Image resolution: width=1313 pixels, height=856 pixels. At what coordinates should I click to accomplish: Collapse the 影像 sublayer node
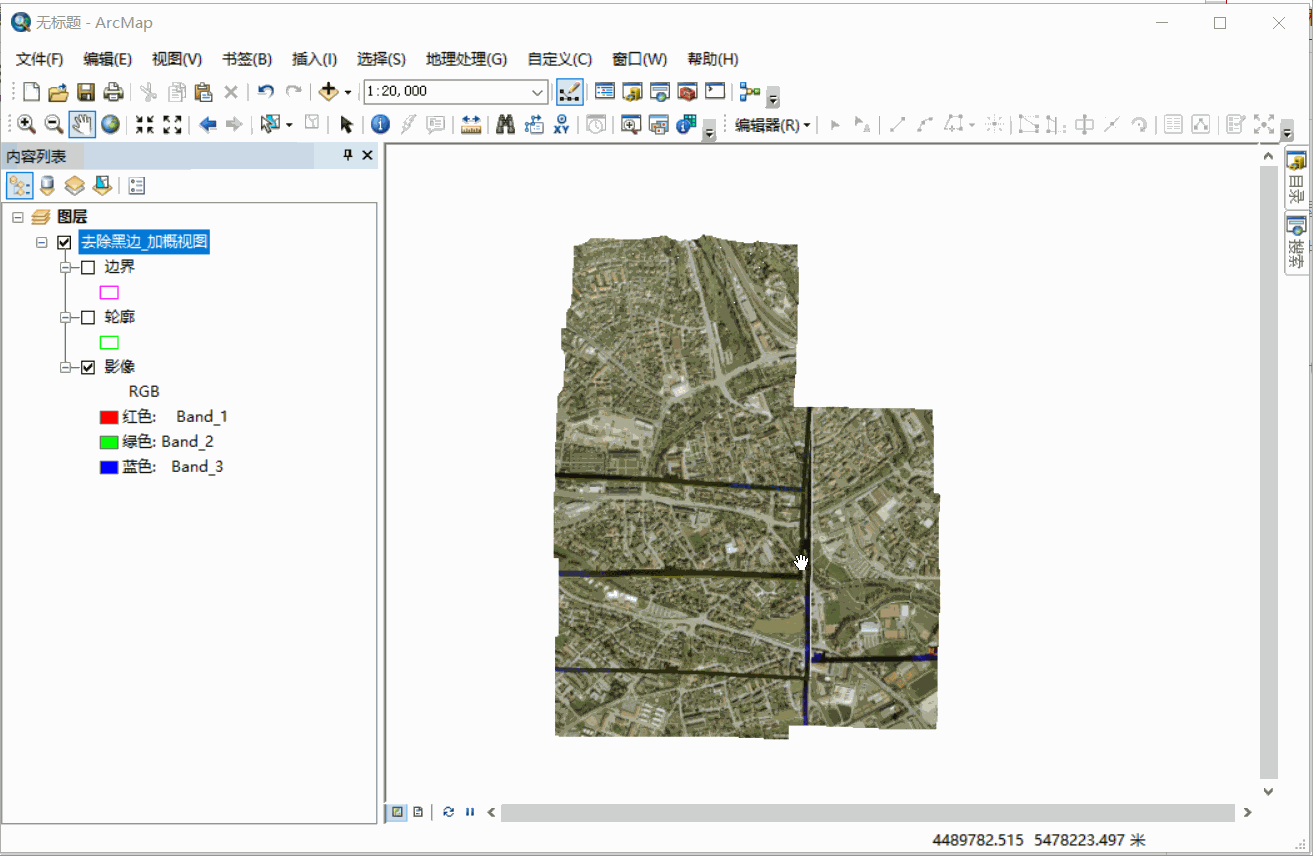point(65,367)
